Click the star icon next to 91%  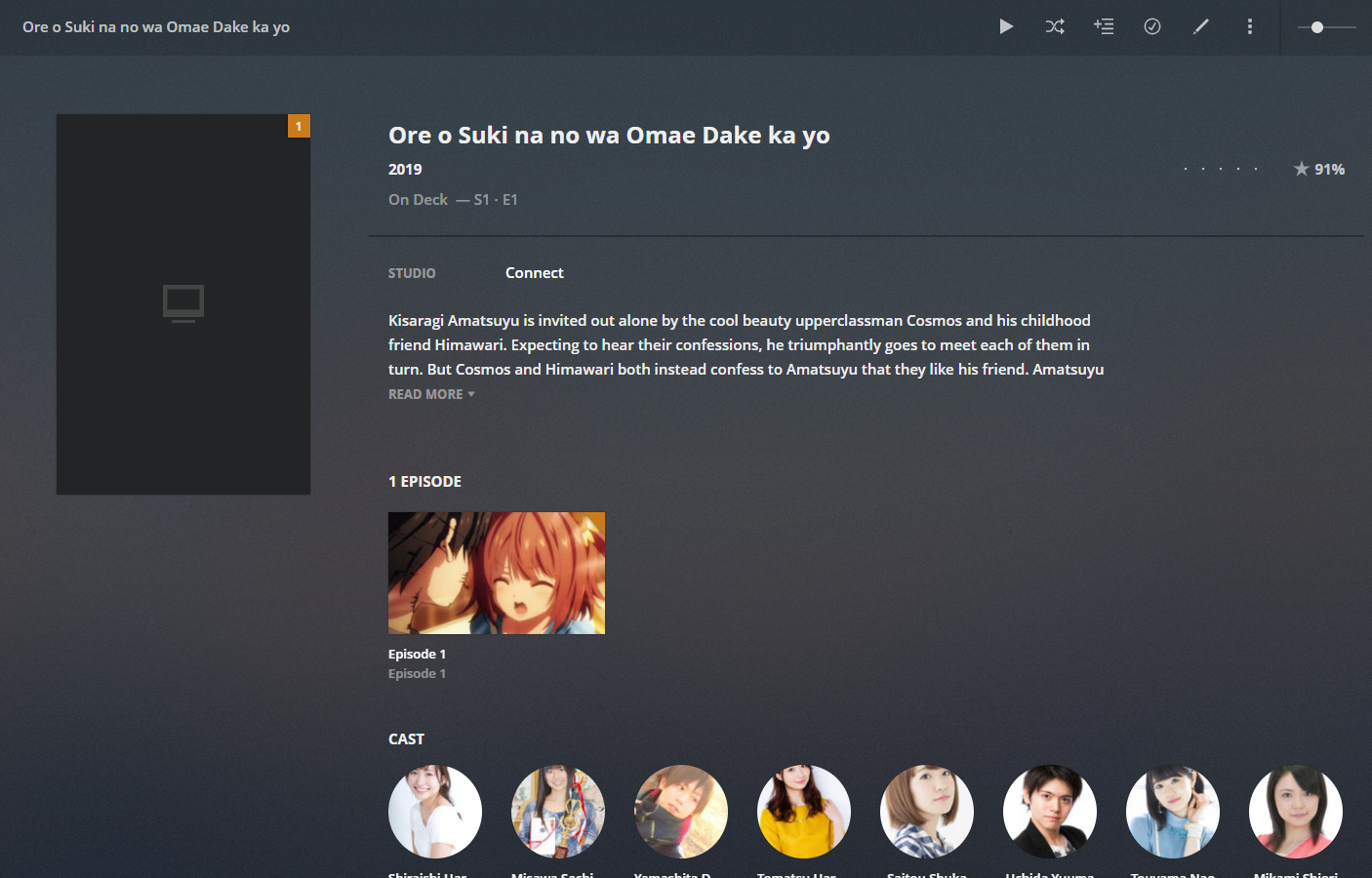coord(1302,168)
